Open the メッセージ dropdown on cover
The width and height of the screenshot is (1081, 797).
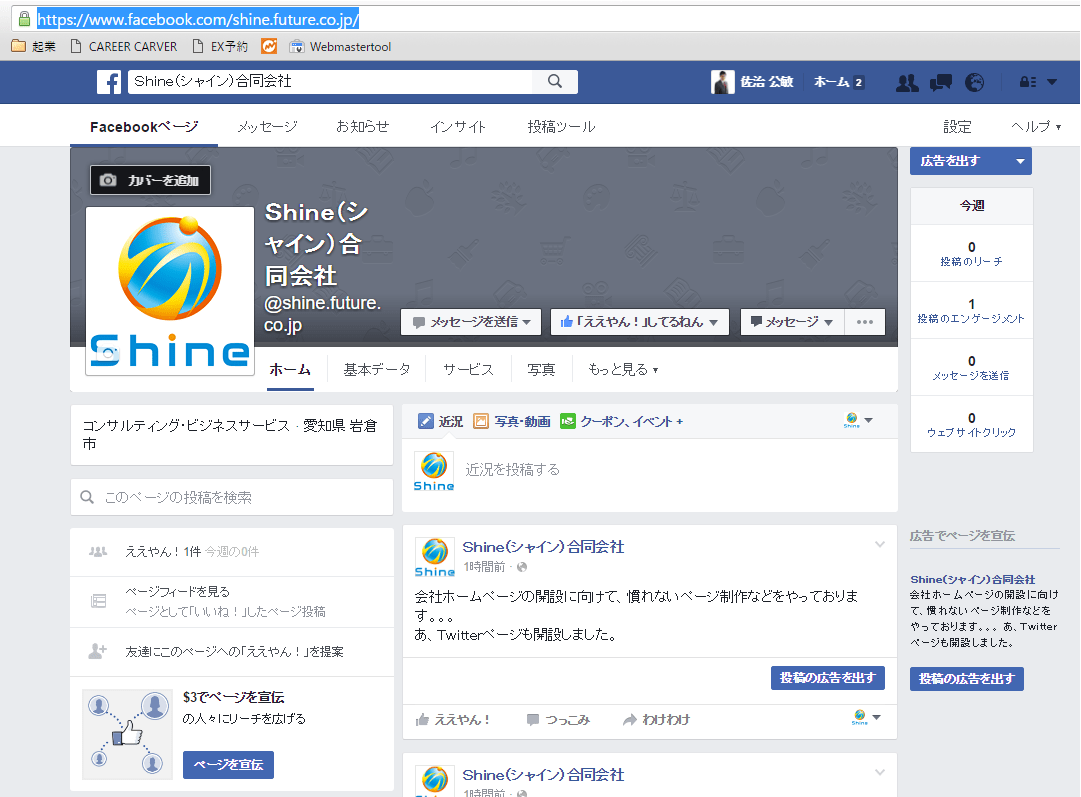coord(792,322)
